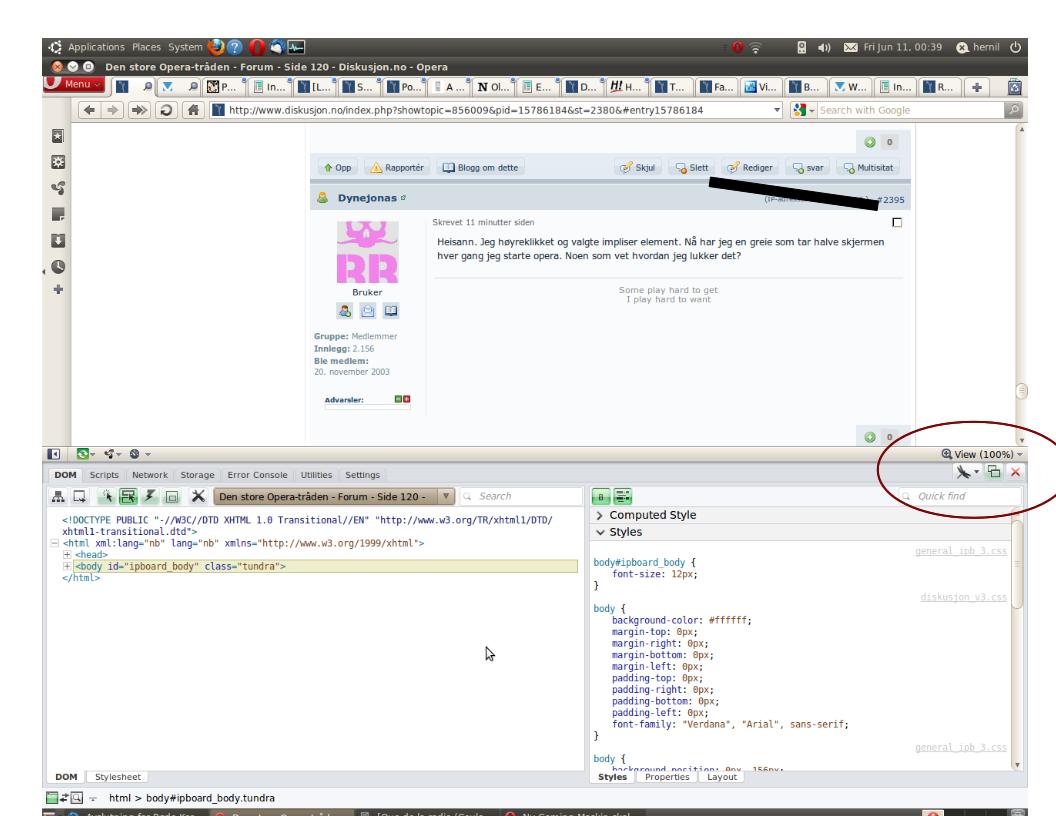Click Dragonfly export DOM icon

coord(79,497)
